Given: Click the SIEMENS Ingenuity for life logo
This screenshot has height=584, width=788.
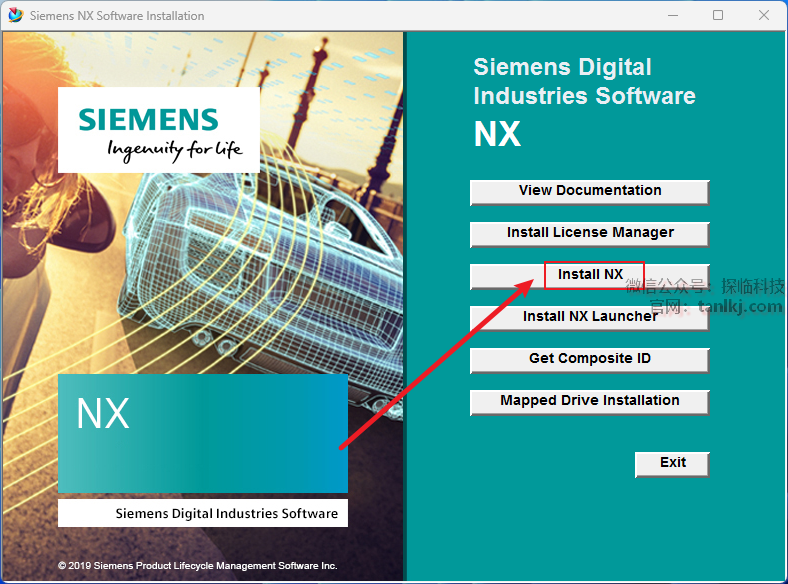Looking at the screenshot, I should 159,130.
